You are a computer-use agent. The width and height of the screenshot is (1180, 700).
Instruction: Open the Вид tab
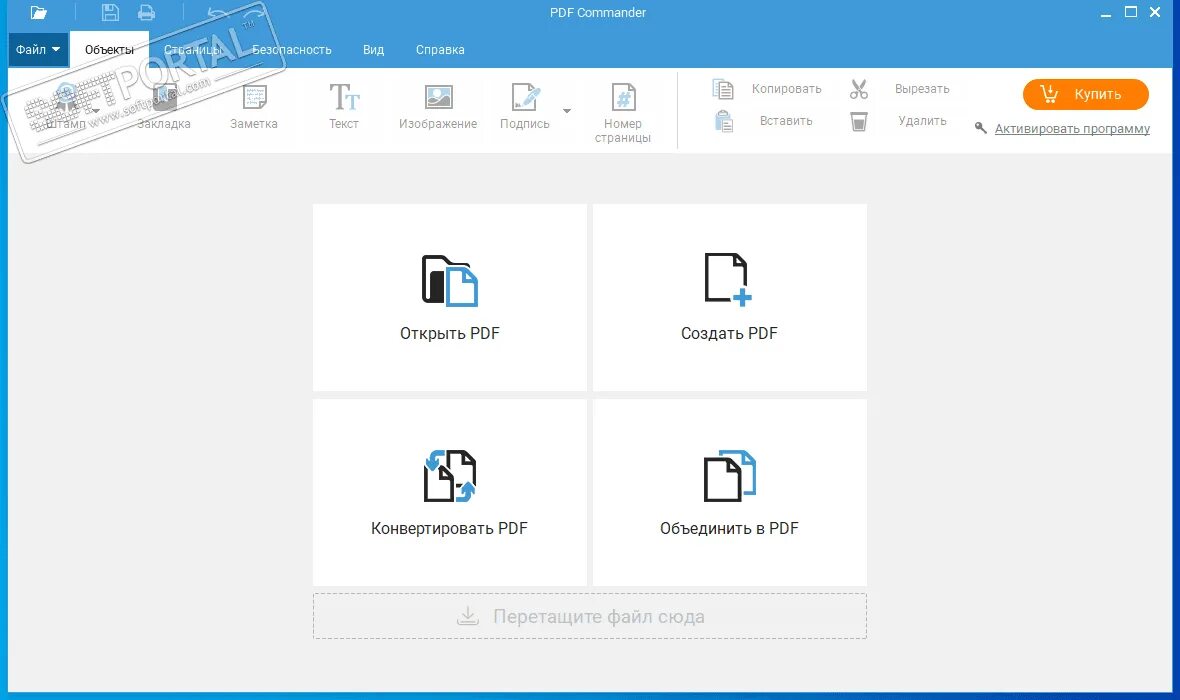tap(373, 50)
